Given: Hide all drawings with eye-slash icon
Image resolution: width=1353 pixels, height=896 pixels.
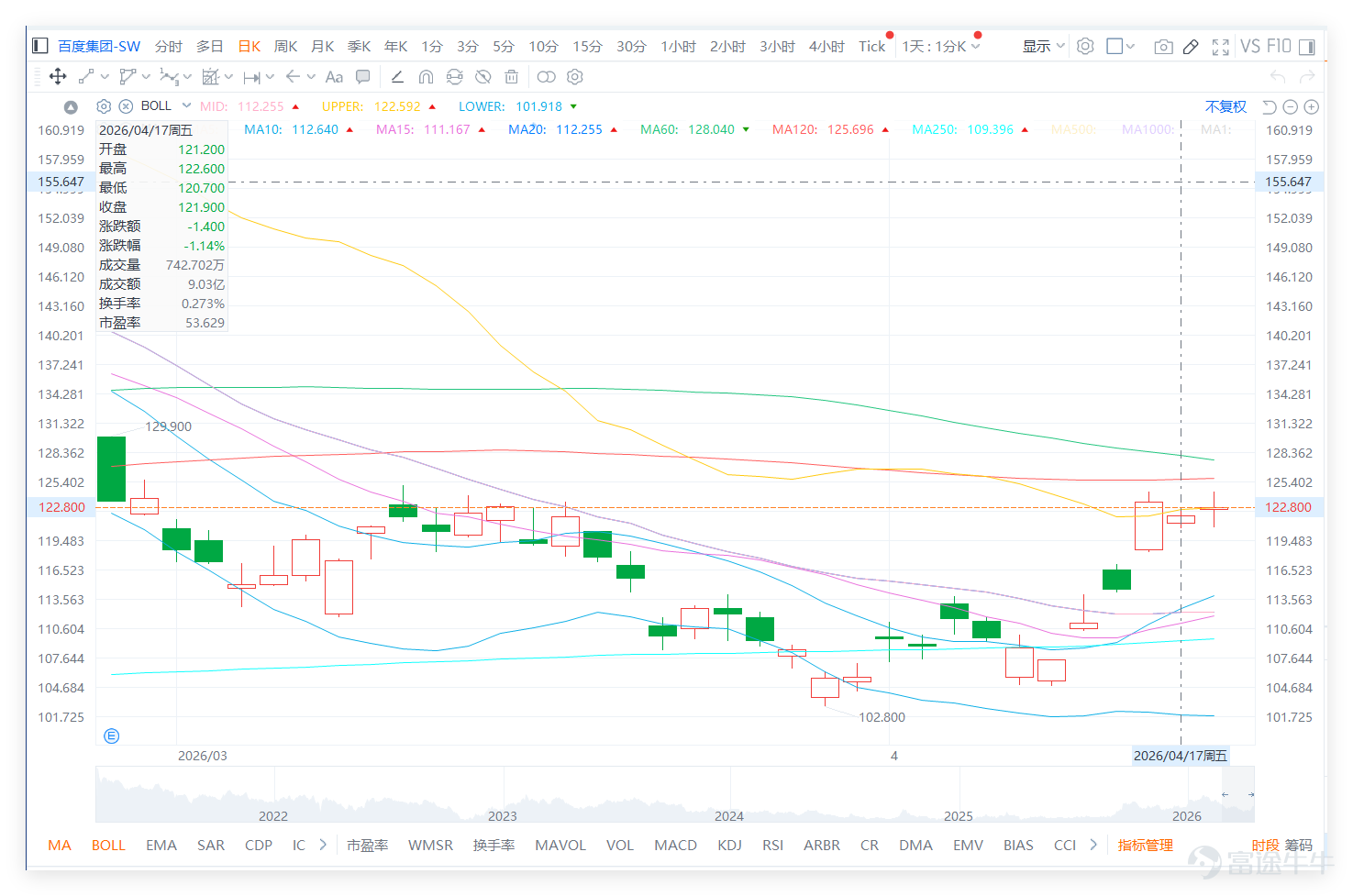Looking at the screenshot, I should coord(482,77).
